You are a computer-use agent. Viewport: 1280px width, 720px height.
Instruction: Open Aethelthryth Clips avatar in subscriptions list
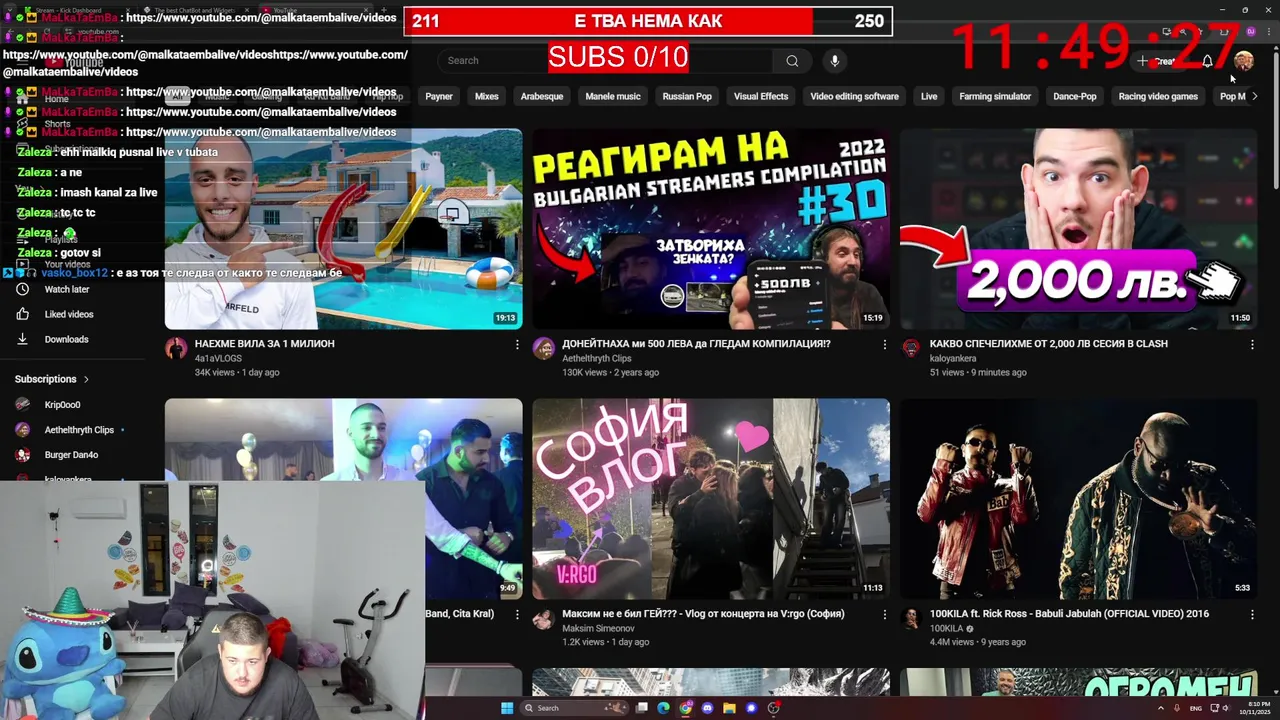coord(22,430)
